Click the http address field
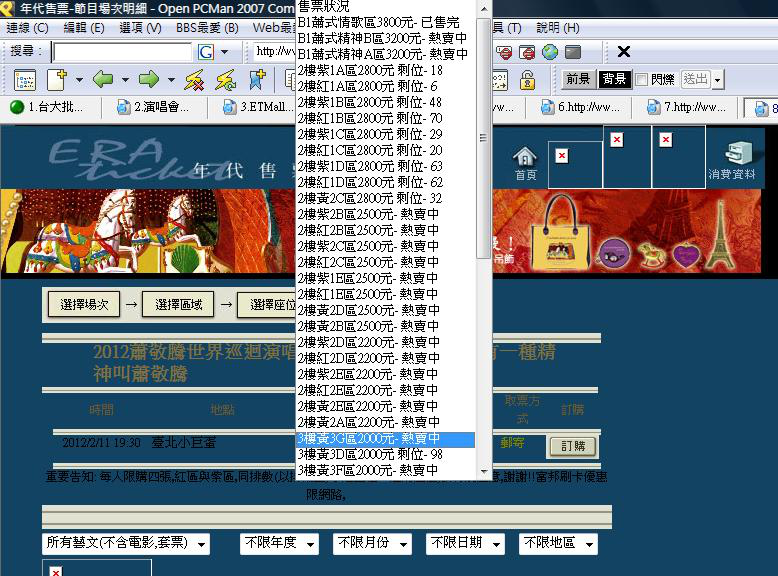Viewport: 778px width, 576px height. 274,52
